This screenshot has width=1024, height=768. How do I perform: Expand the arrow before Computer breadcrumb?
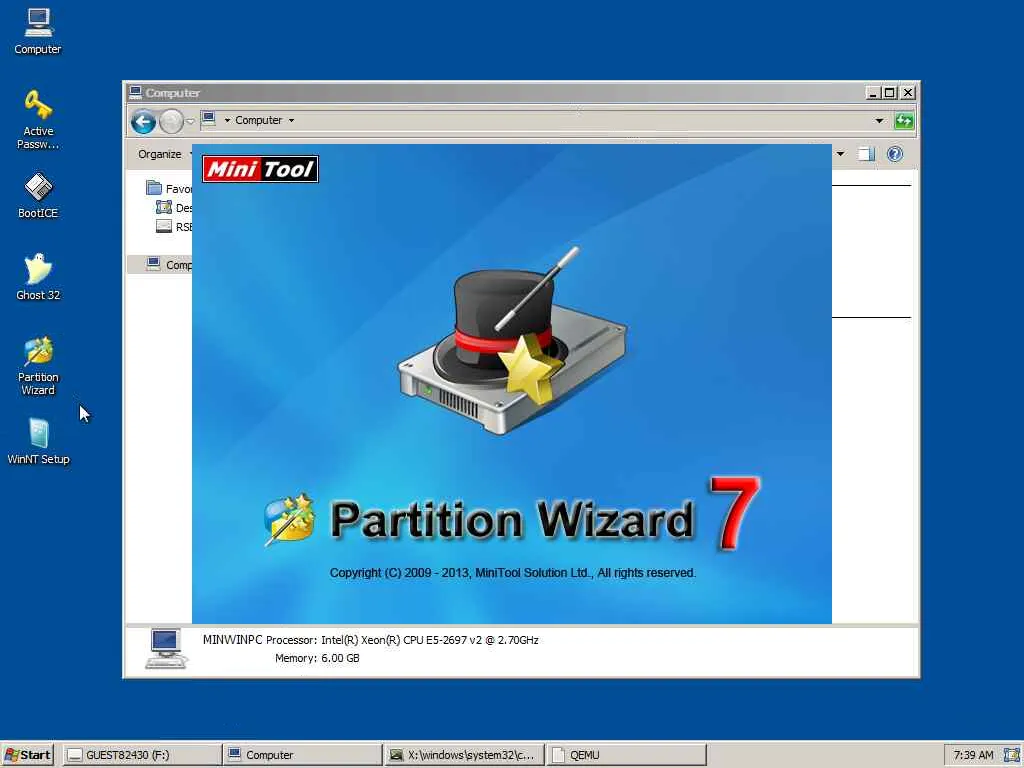click(x=227, y=120)
